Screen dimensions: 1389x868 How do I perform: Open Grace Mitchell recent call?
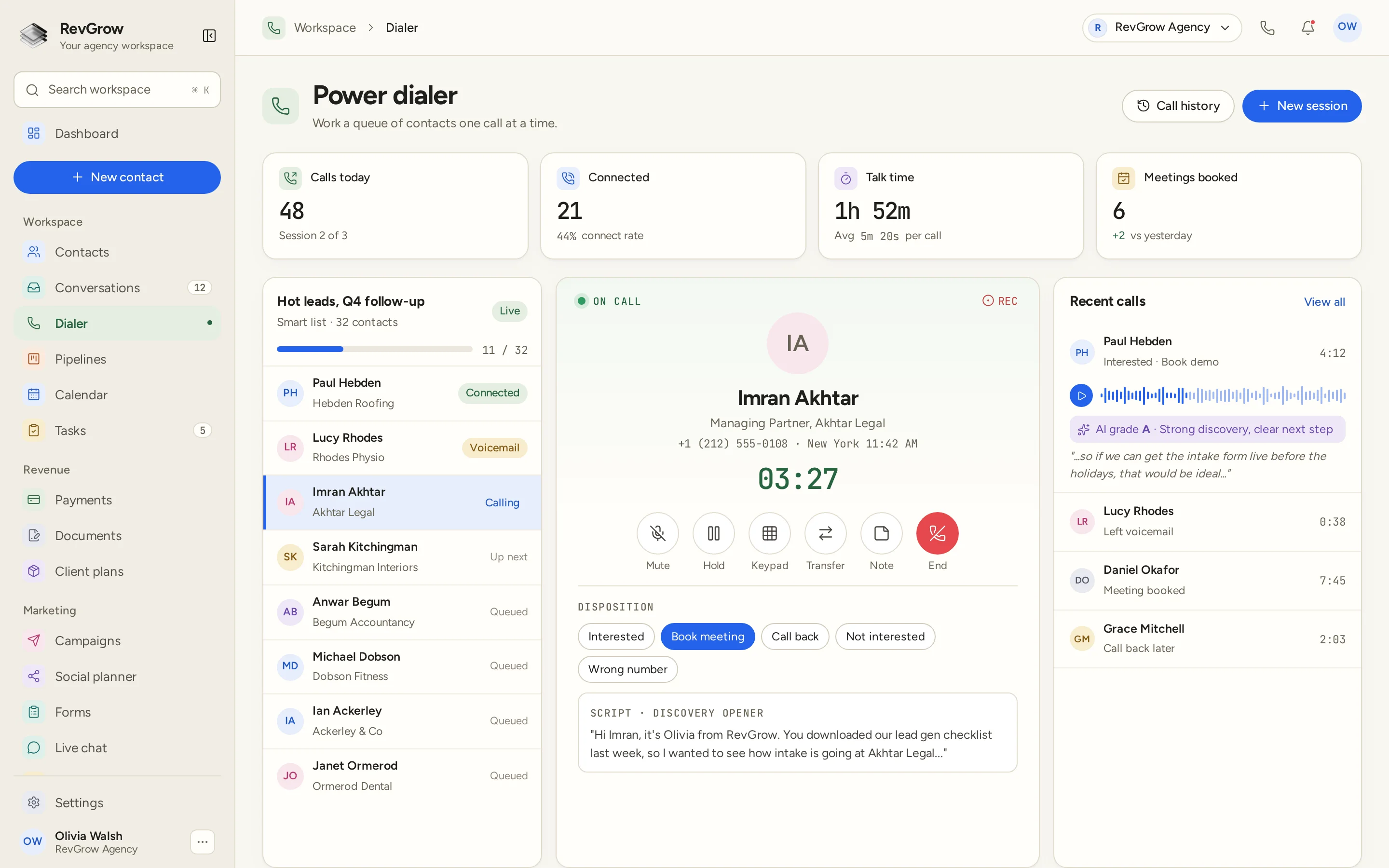point(1207,638)
